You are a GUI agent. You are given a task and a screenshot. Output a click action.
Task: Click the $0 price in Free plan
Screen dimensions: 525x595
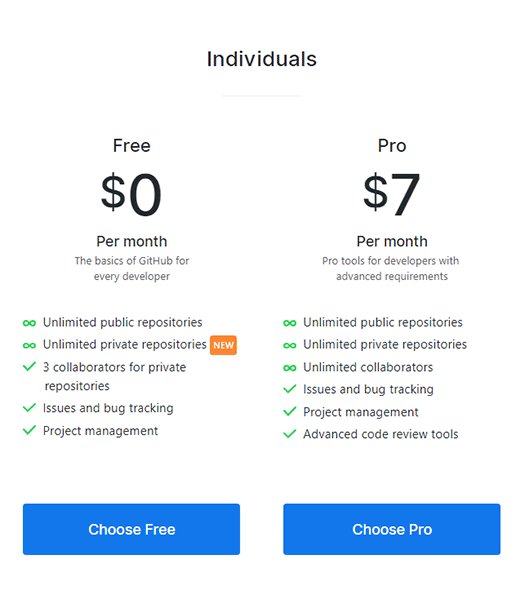[131, 194]
